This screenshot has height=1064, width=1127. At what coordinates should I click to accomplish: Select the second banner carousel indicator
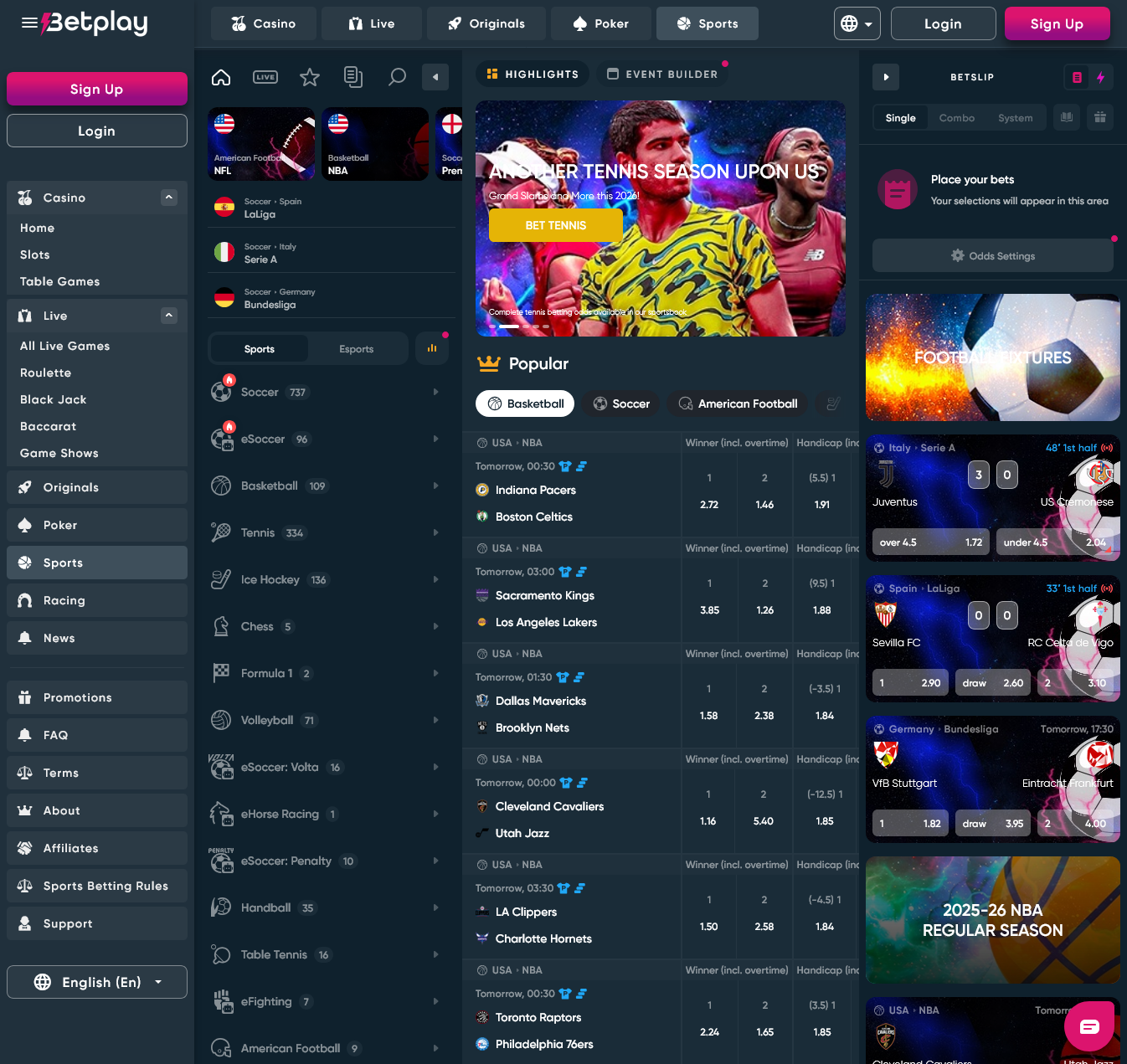coord(509,326)
